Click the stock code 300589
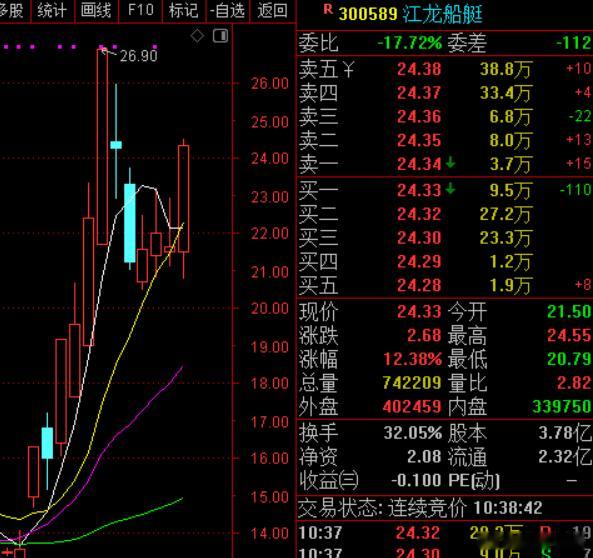This screenshot has width=593, height=558. [x=368, y=15]
